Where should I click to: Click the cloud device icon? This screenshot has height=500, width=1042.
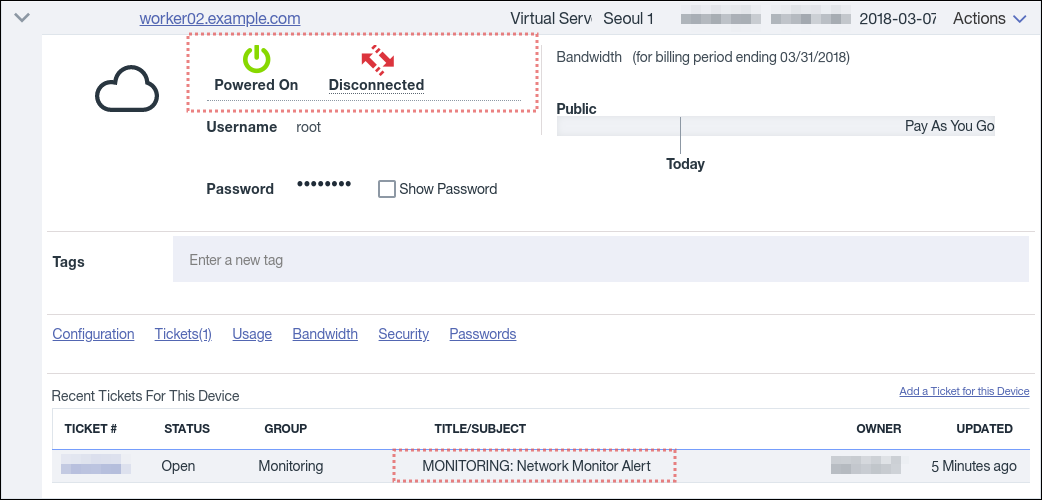point(127,91)
